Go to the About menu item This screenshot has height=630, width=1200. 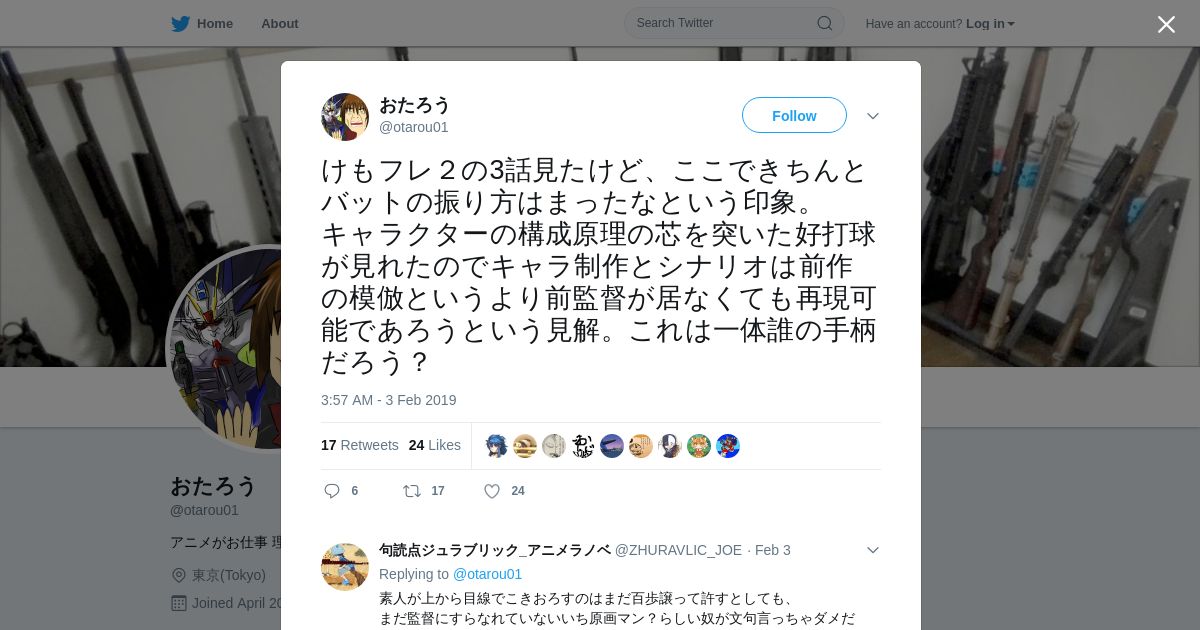coord(279,24)
